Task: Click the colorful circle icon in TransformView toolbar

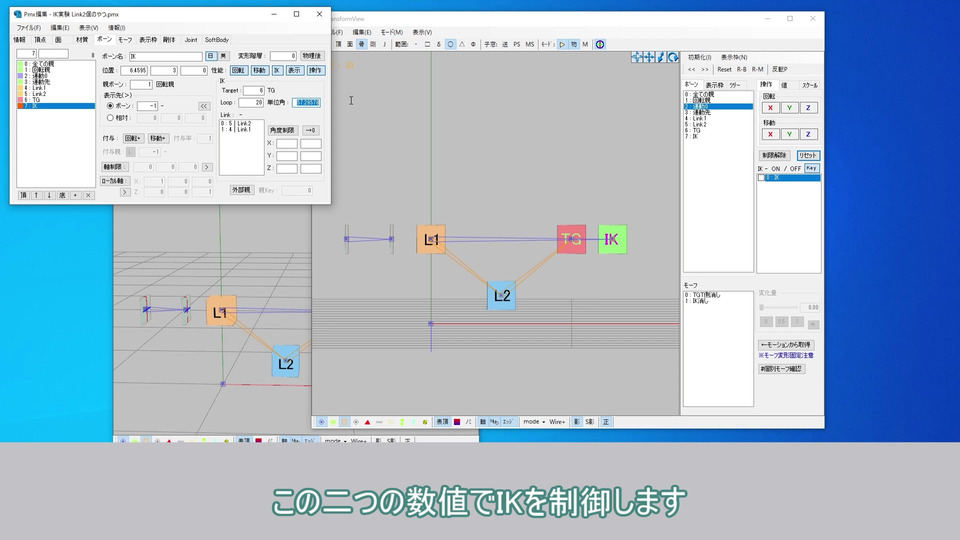Action: [x=600, y=44]
